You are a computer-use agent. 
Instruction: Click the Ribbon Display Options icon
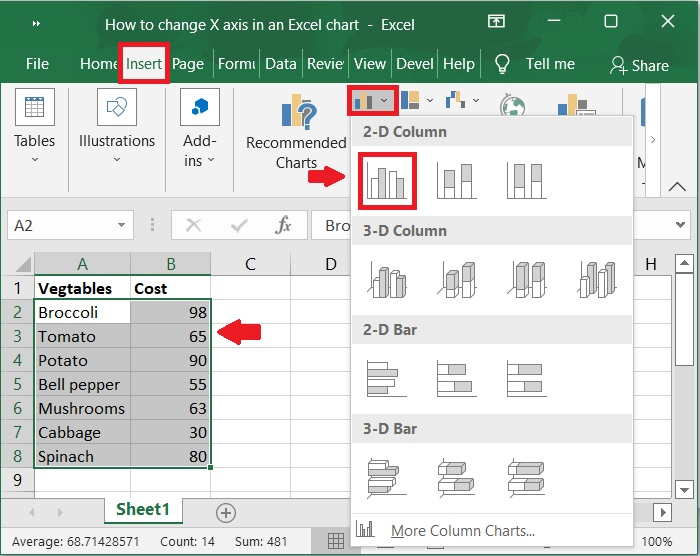click(x=496, y=21)
